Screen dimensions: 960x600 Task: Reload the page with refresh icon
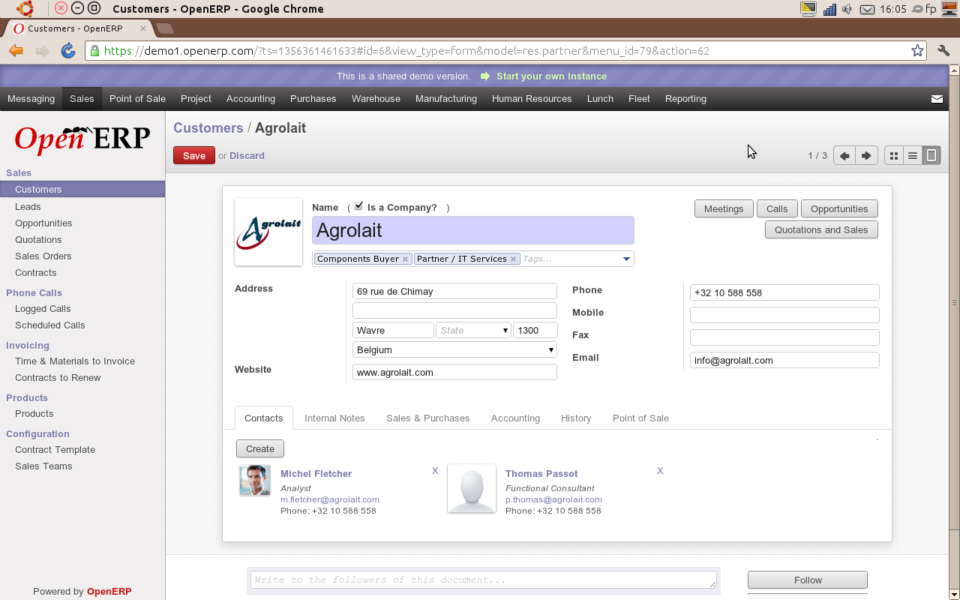pos(68,51)
